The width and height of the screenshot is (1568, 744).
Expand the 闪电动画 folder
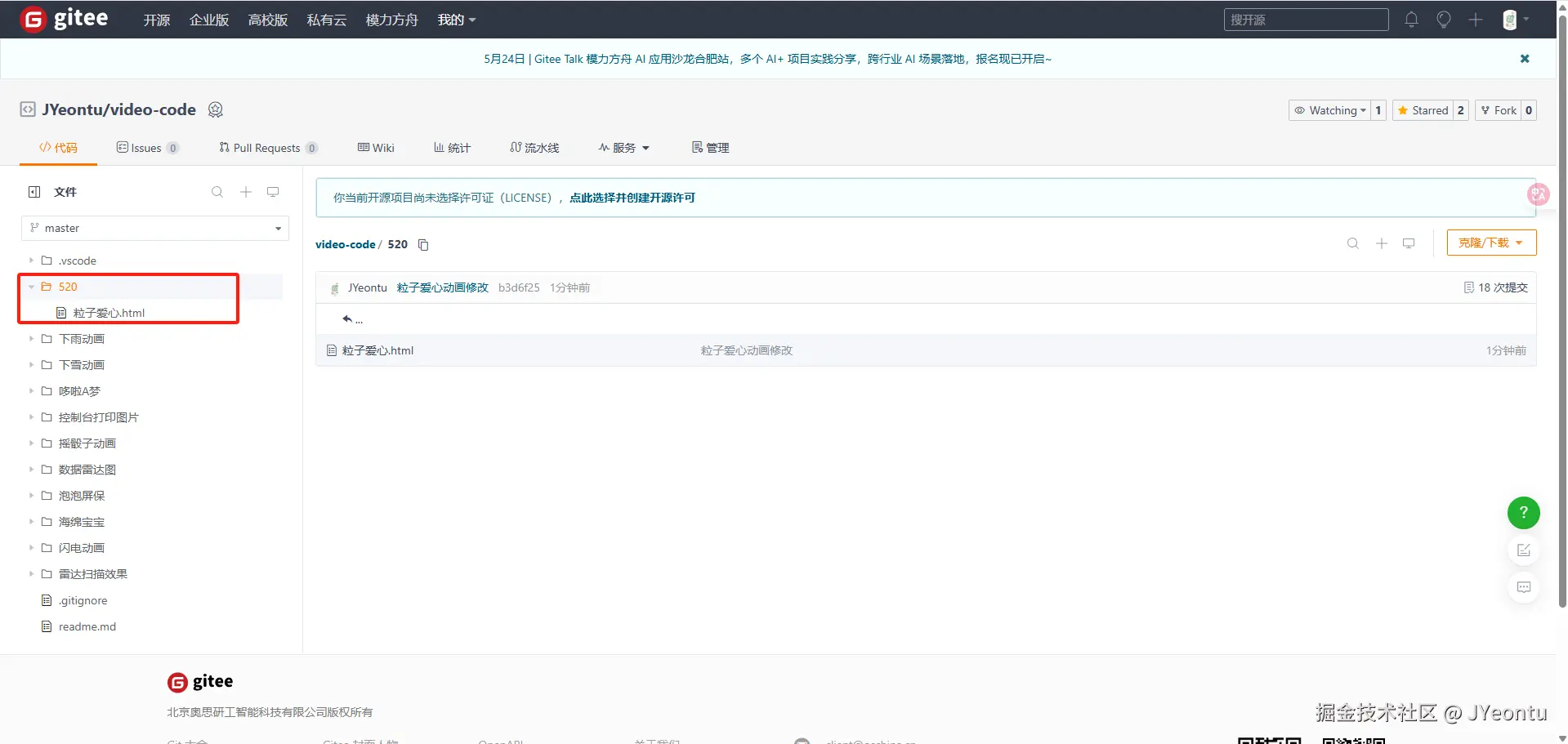click(31, 548)
